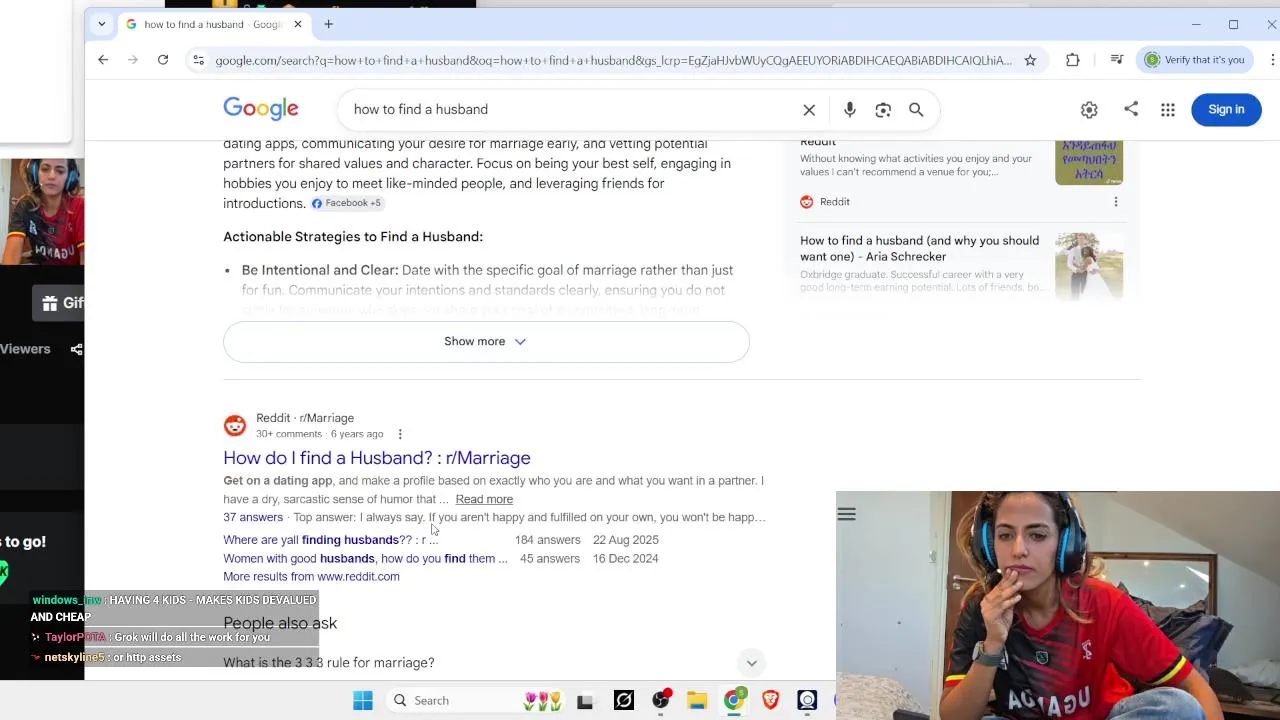Open Windows Start menu
The height and width of the screenshot is (720, 1280).
tap(363, 701)
